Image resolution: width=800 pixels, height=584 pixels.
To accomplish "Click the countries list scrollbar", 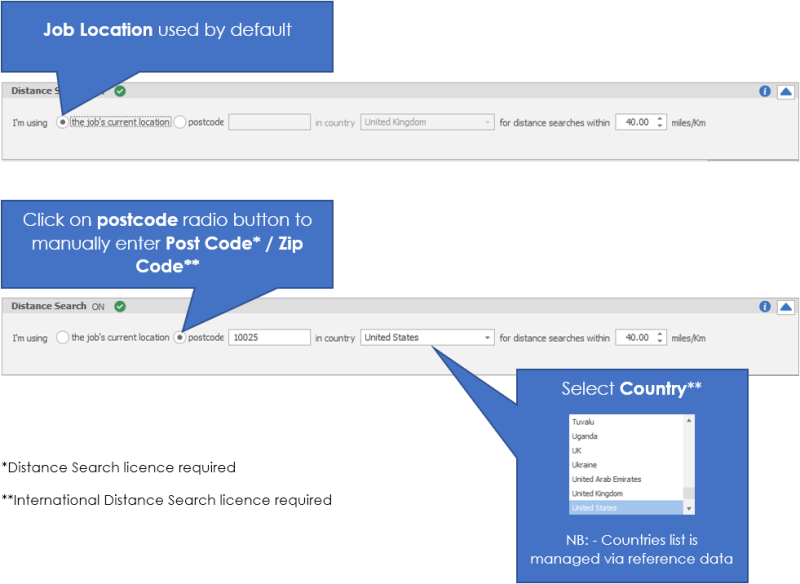I will (688, 465).
